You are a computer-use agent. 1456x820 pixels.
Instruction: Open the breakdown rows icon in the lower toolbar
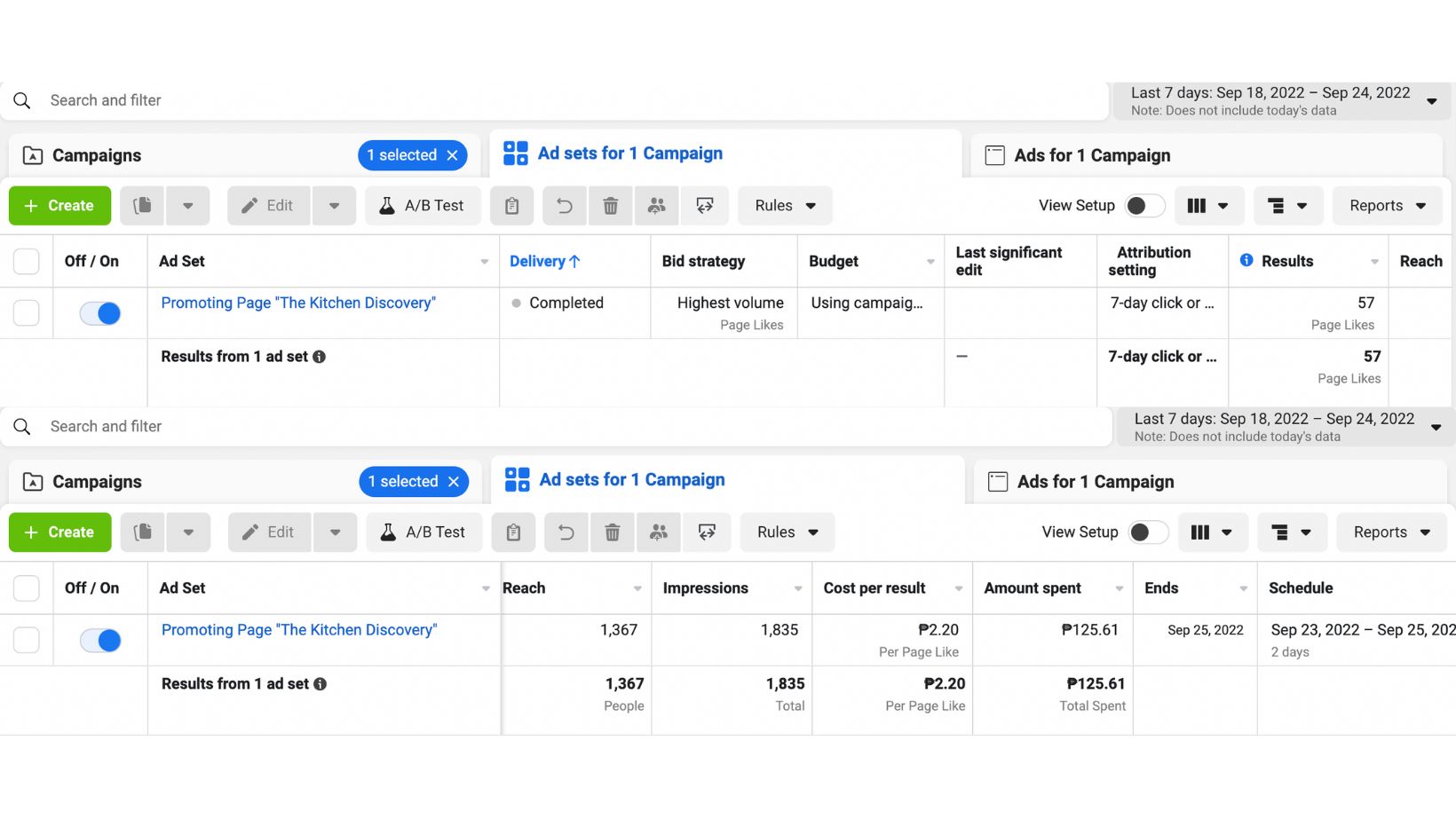click(x=1291, y=532)
